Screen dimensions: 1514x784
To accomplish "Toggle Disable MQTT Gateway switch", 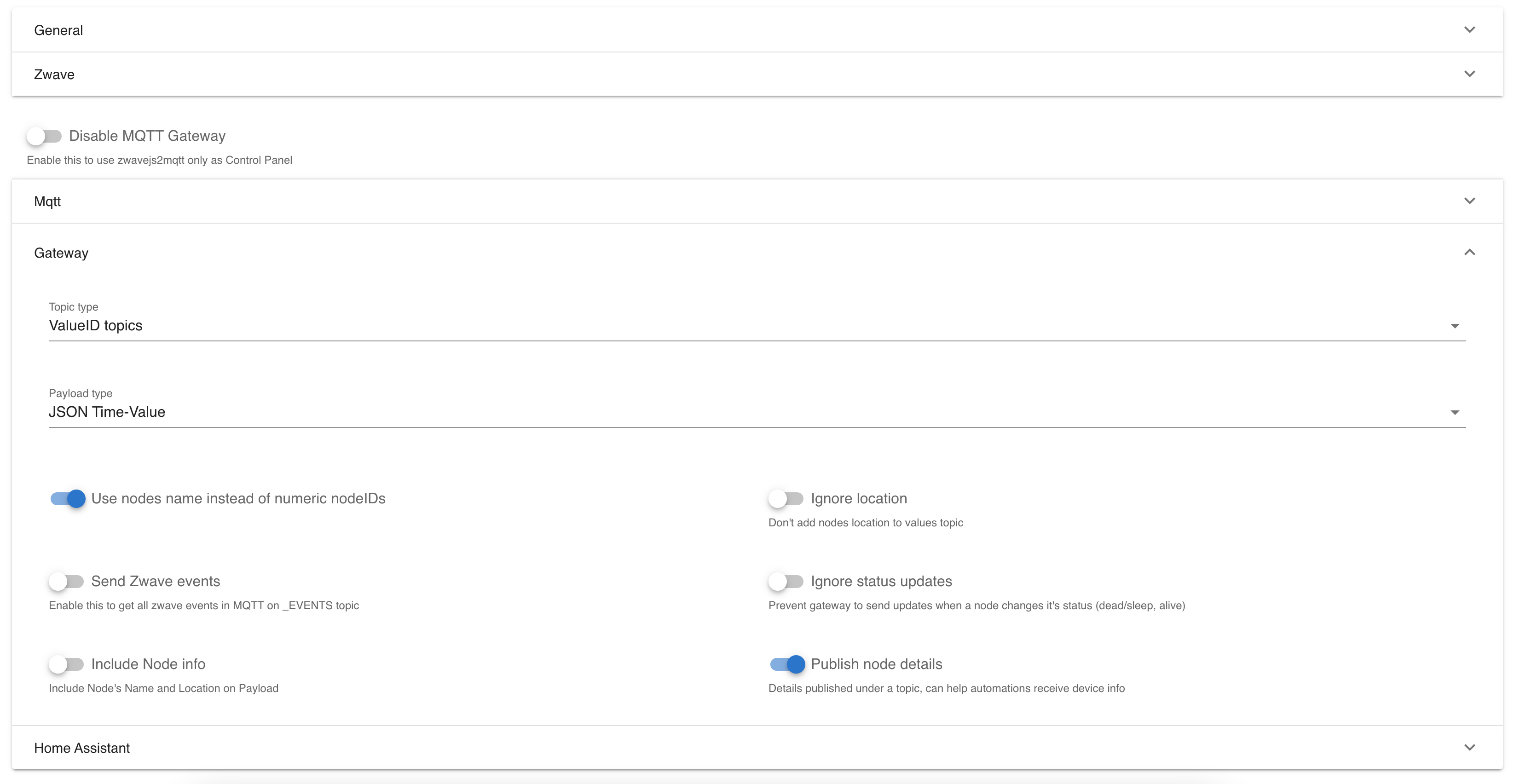I will pyautogui.click(x=45, y=136).
